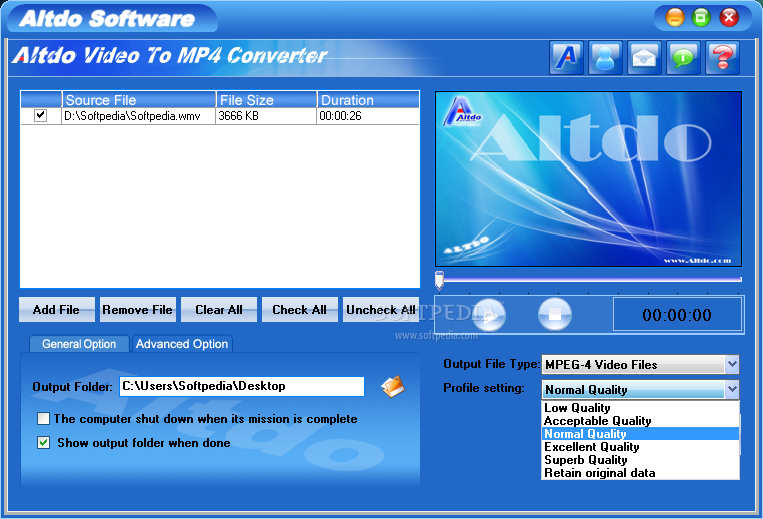The image size is (763, 519).
Task: Enable computer shut down when mission complete
Action: pos(43,419)
